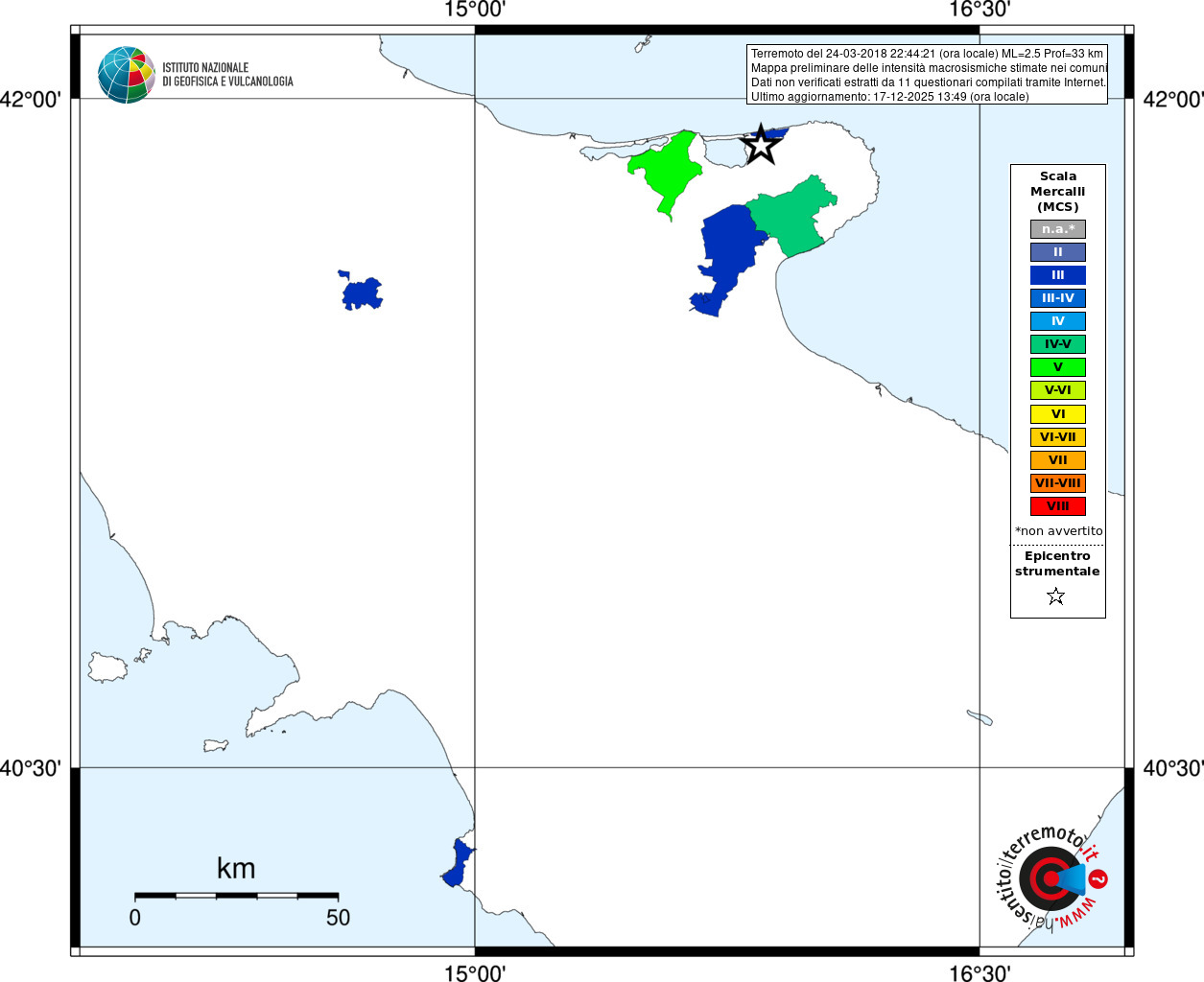Select the VI-VII legend swatch
The height and width of the screenshot is (982, 1204).
click(1058, 437)
